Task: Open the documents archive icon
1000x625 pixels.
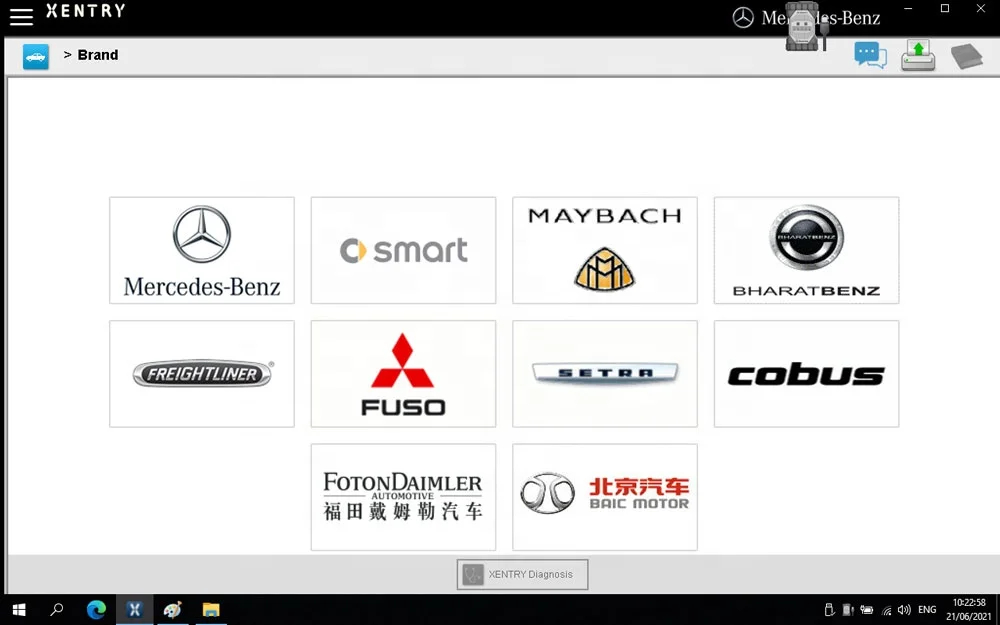Action: pyautogui.click(x=966, y=55)
